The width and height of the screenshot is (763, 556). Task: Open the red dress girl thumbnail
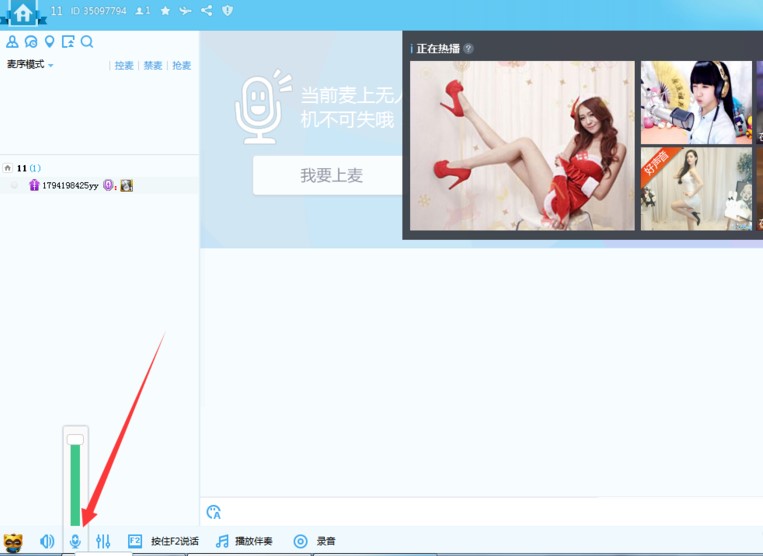click(522, 145)
